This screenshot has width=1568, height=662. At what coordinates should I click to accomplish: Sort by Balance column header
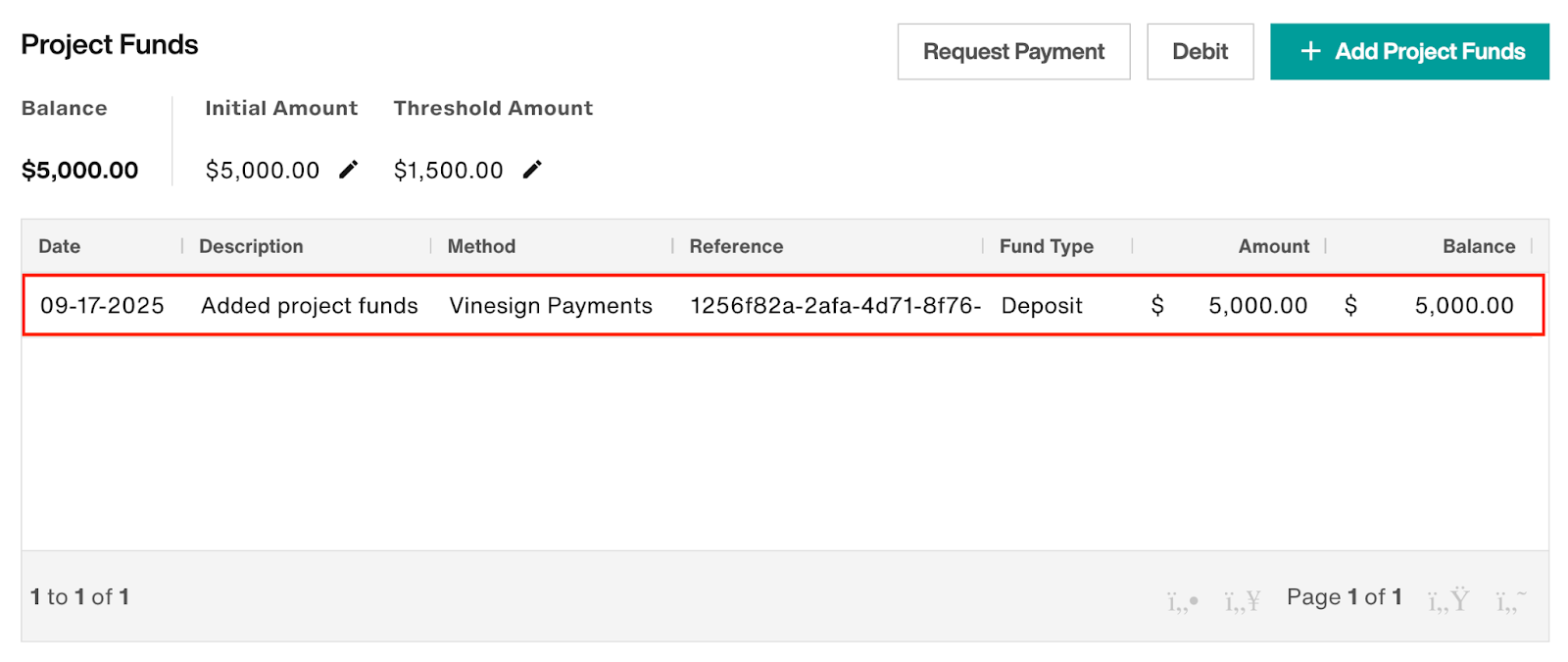pyautogui.click(x=1478, y=246)
